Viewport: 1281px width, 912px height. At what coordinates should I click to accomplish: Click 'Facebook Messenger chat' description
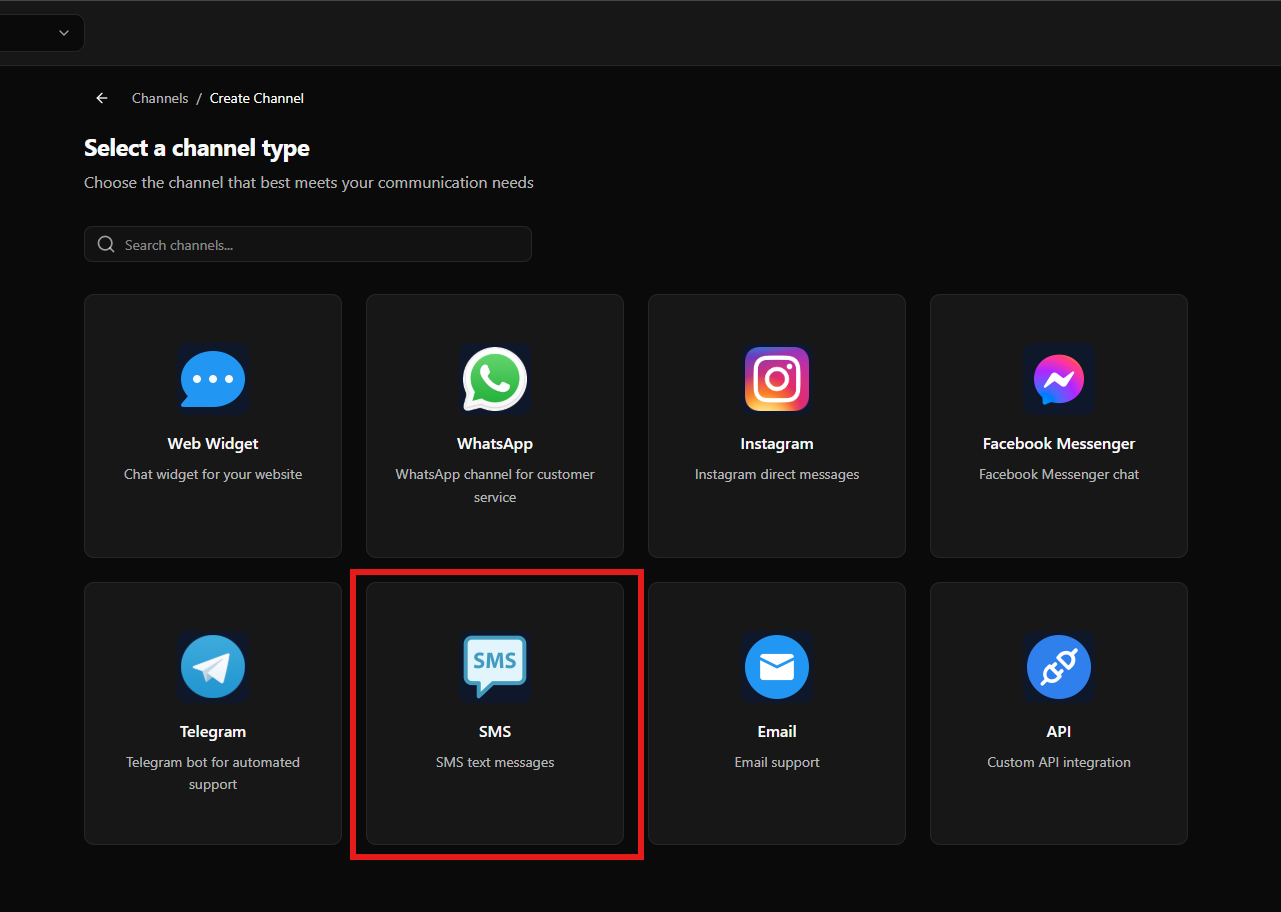click(x=1059, y=474)
